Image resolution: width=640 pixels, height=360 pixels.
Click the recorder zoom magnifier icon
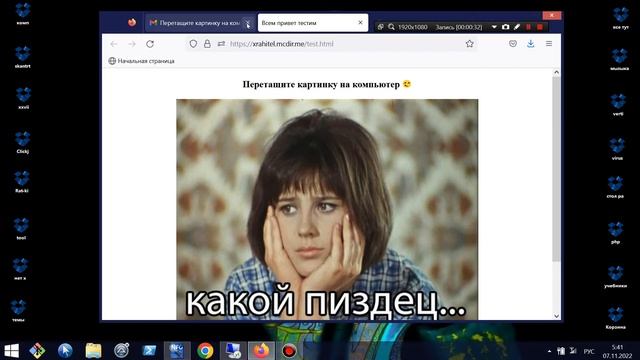(x=391, y=27)
